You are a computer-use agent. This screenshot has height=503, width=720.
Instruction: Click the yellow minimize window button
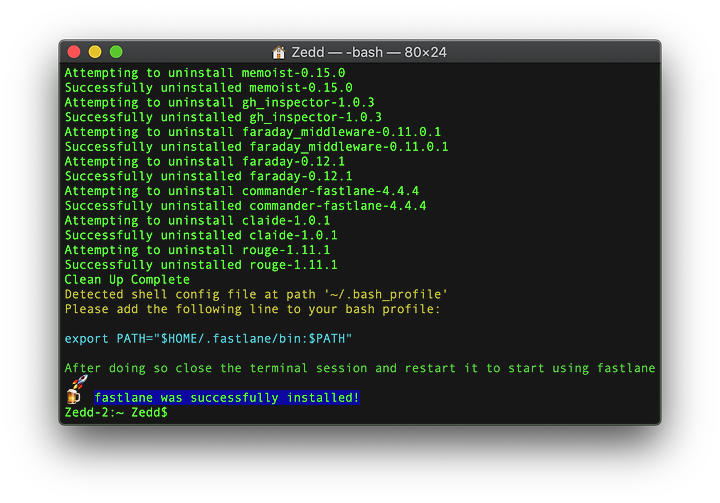coord(95,52)
